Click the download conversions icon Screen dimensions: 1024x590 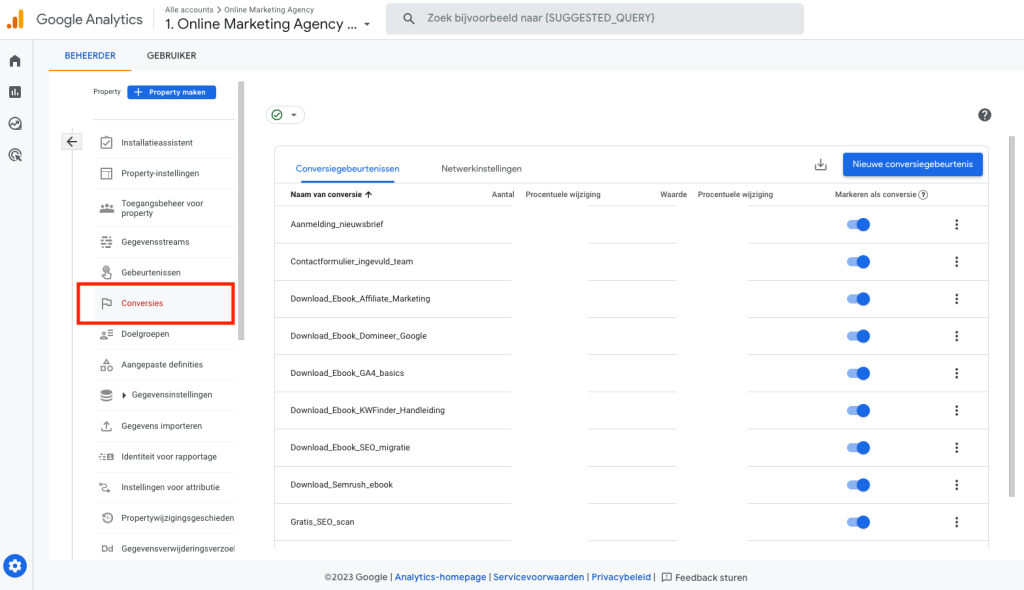point(821,165)
